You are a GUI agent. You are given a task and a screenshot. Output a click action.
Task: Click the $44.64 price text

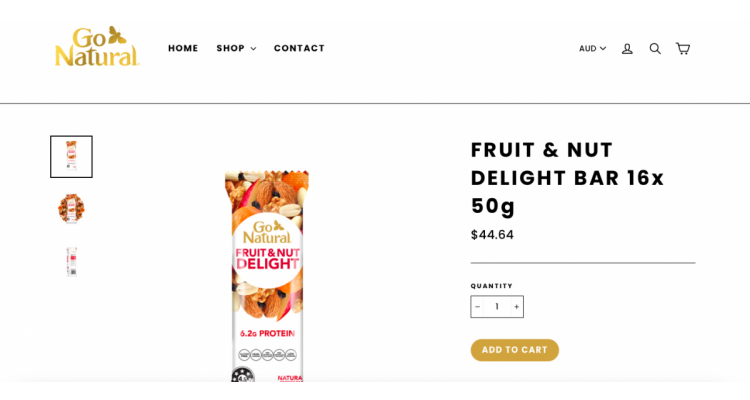click(x=492, y=235)
